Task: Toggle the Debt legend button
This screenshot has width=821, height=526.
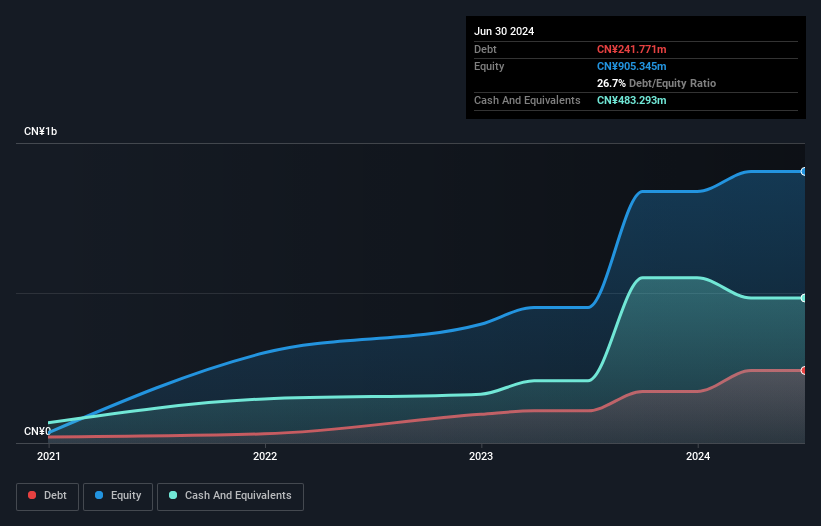Action: click(48, 496)
